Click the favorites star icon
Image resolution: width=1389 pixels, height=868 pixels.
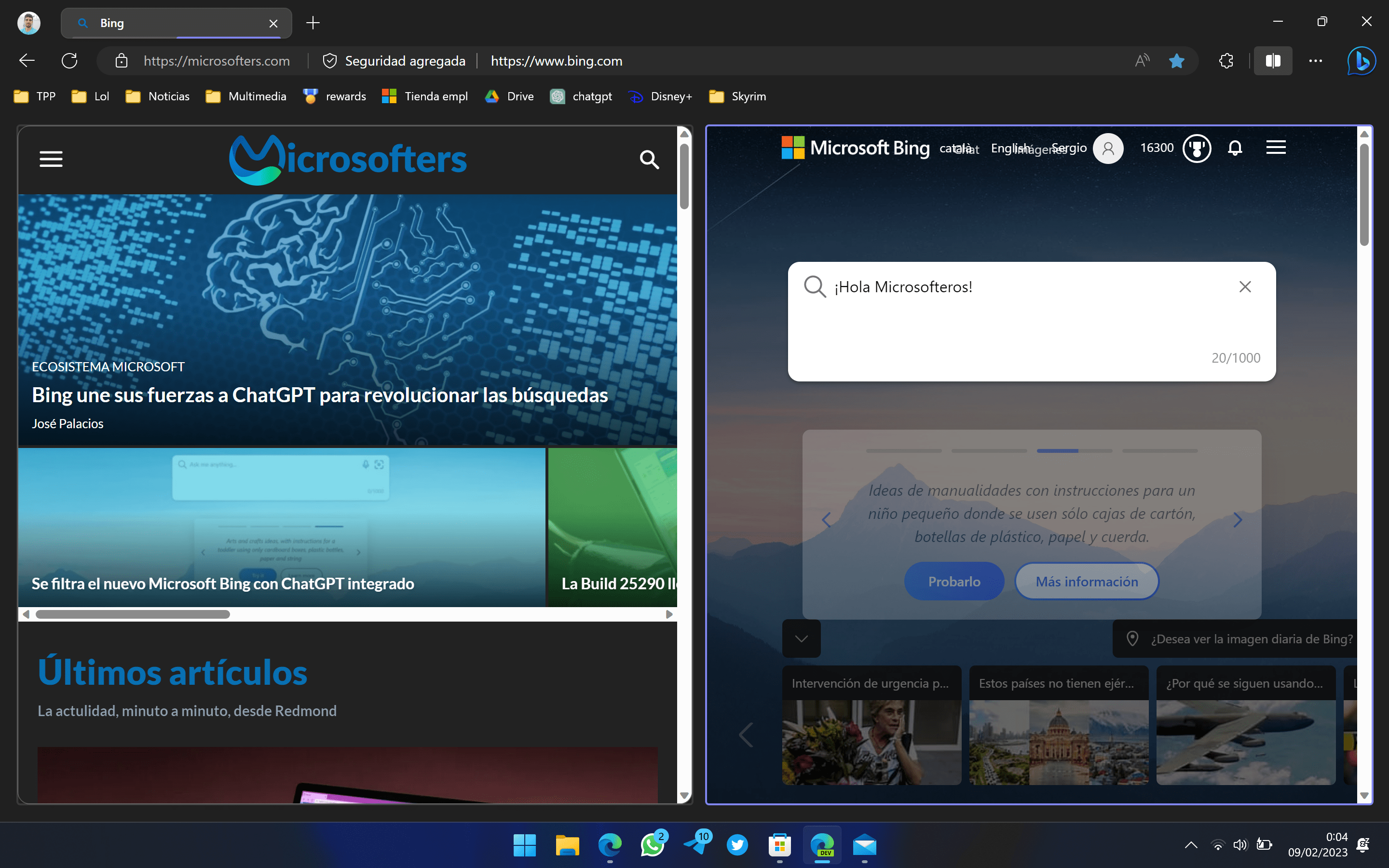tap(1177, 61)
